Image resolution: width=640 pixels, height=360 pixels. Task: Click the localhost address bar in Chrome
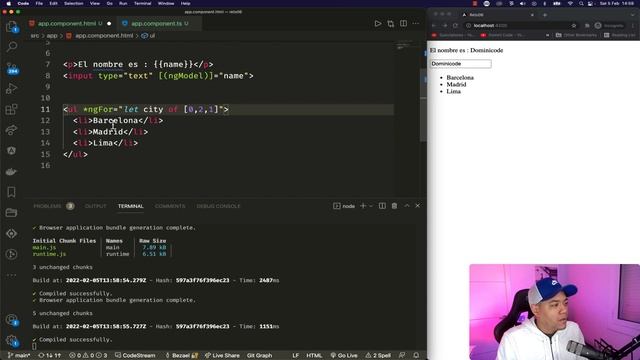[x=522, y=26]
